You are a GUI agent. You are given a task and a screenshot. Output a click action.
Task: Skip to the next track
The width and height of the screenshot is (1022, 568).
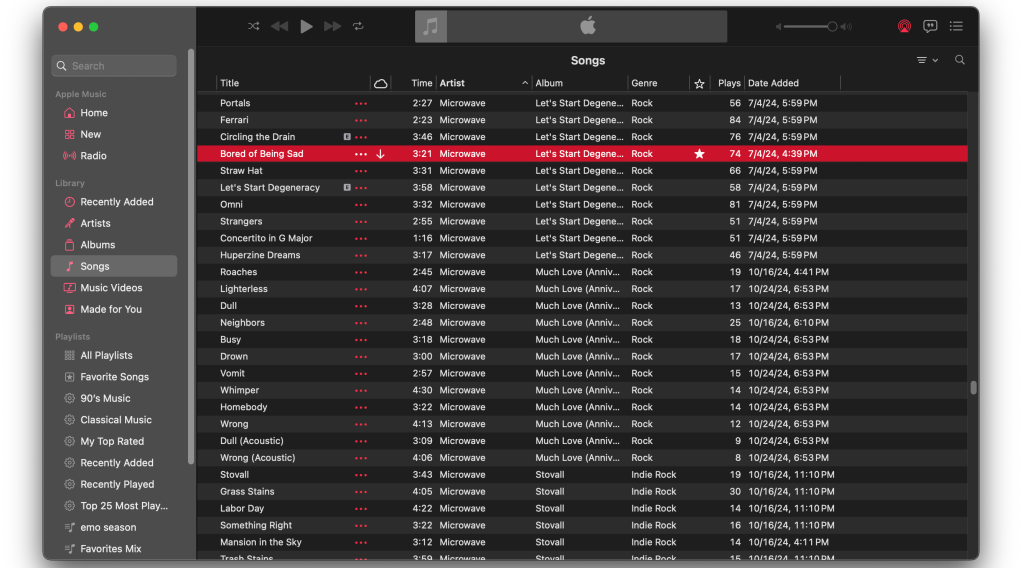(x=332, y=26)
